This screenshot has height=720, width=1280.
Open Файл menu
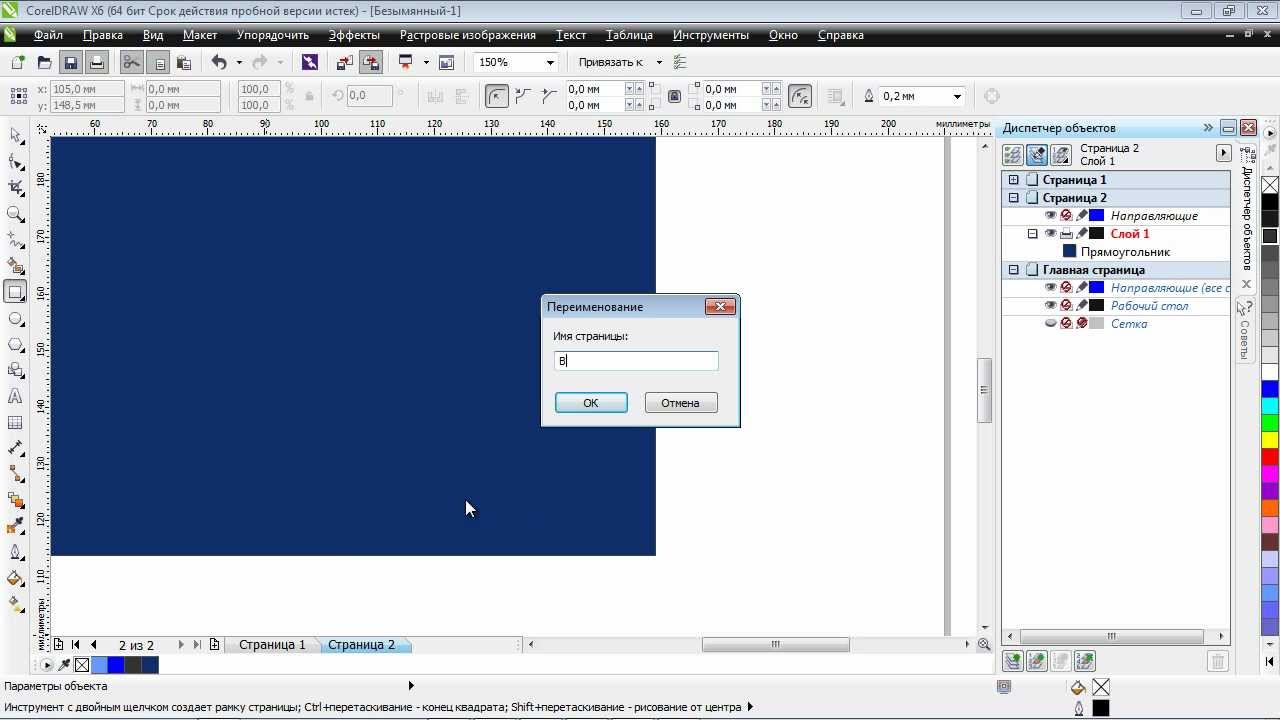(x=48, y=35)
